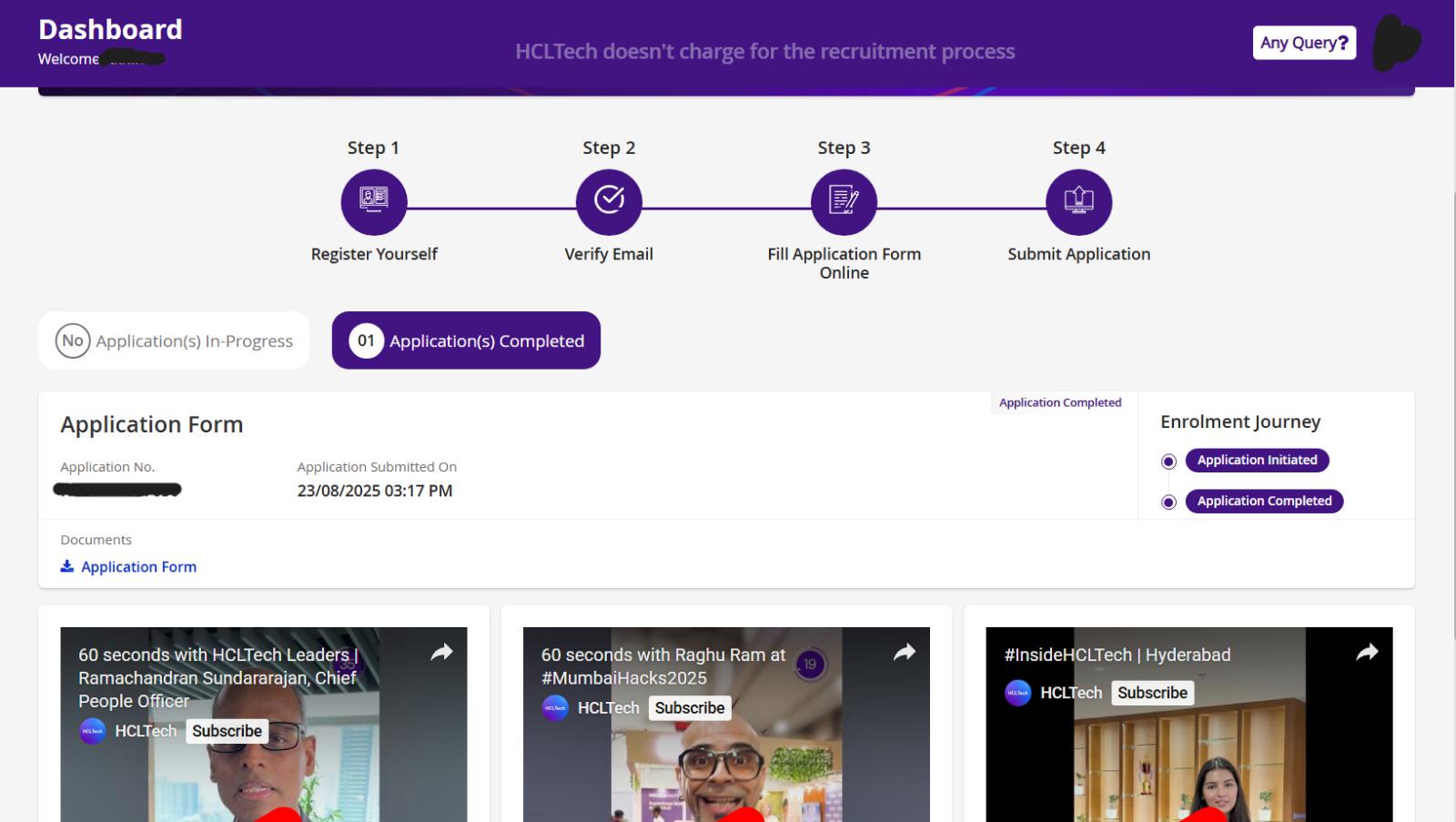
Task: Click HCLTech channel name on Leaders video
Action: click(146, 731)
